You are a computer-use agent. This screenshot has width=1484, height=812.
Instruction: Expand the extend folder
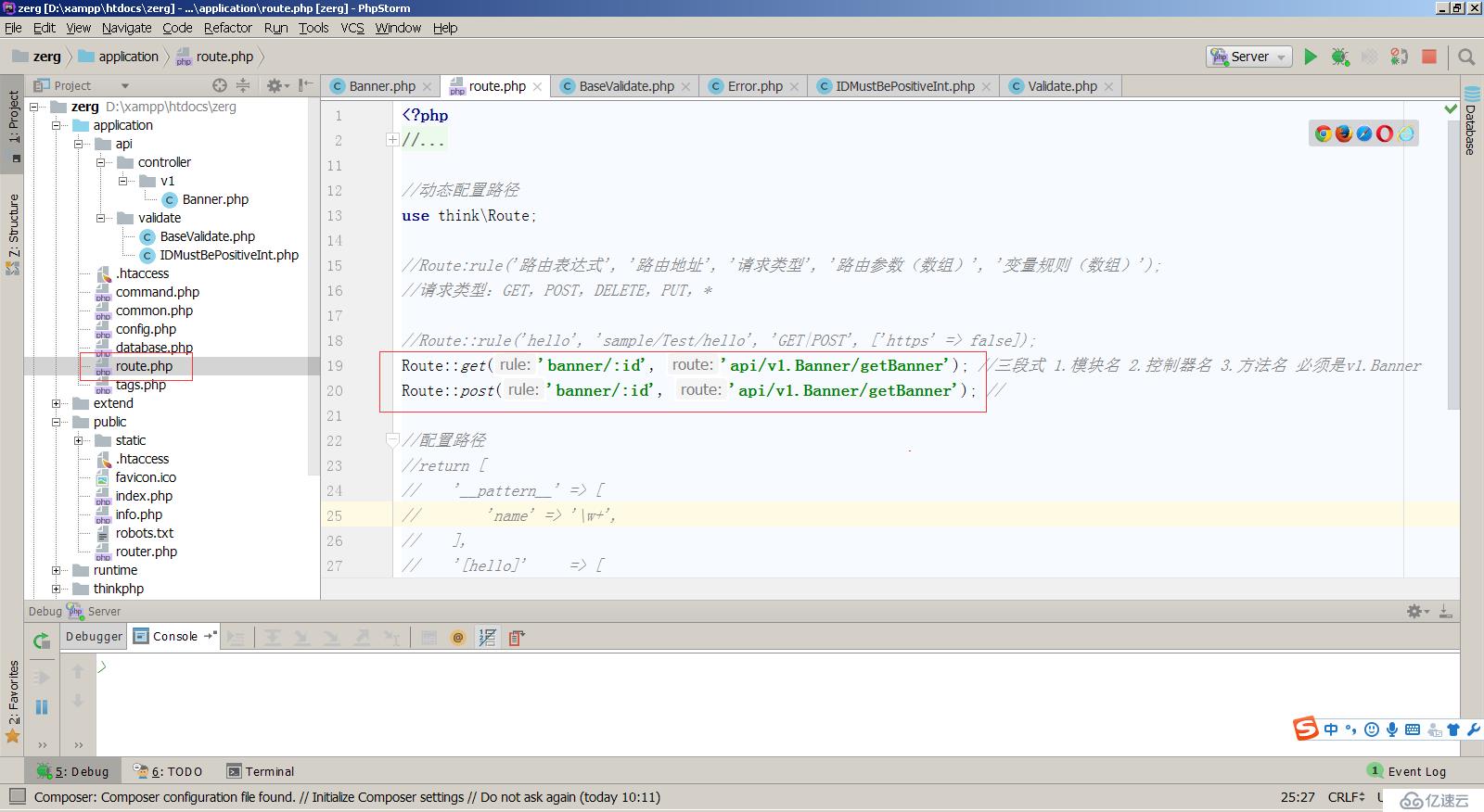pos(57,403)
